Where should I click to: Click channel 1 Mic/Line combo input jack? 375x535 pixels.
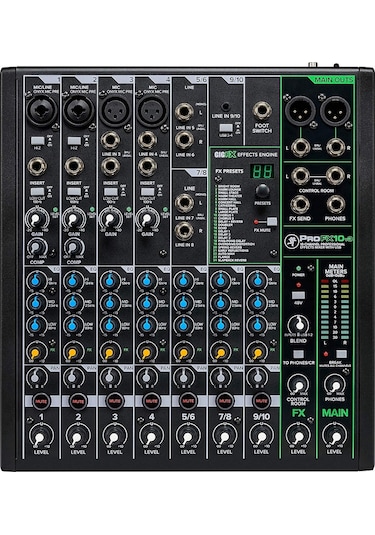(41, 111)
